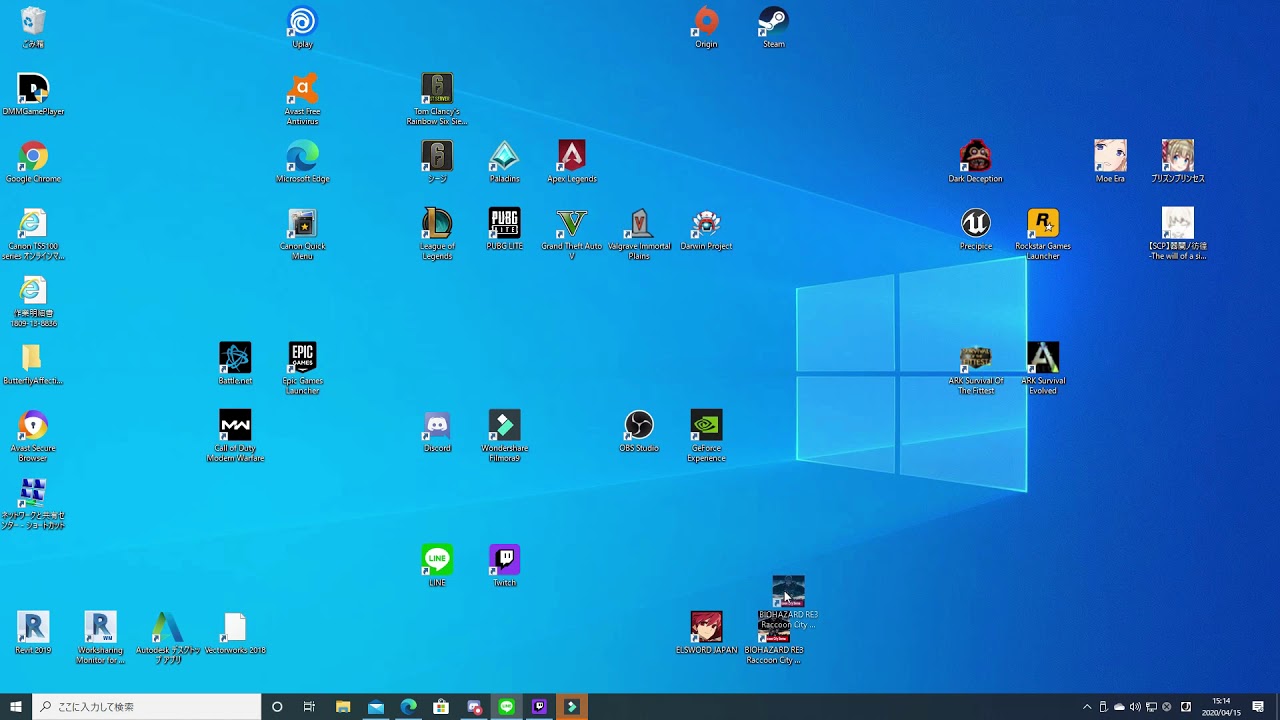Open File Explorer from the taskbar

click(343, 707)
